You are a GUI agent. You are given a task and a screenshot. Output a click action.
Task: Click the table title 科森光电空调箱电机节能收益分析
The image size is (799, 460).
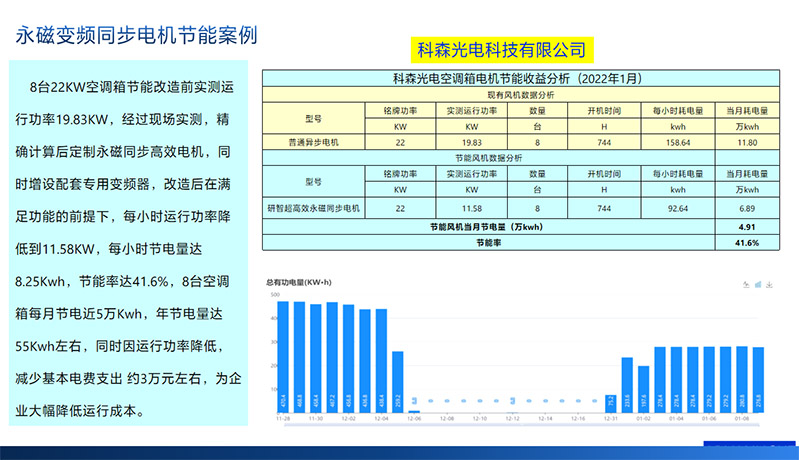click(x=520, y=78)
